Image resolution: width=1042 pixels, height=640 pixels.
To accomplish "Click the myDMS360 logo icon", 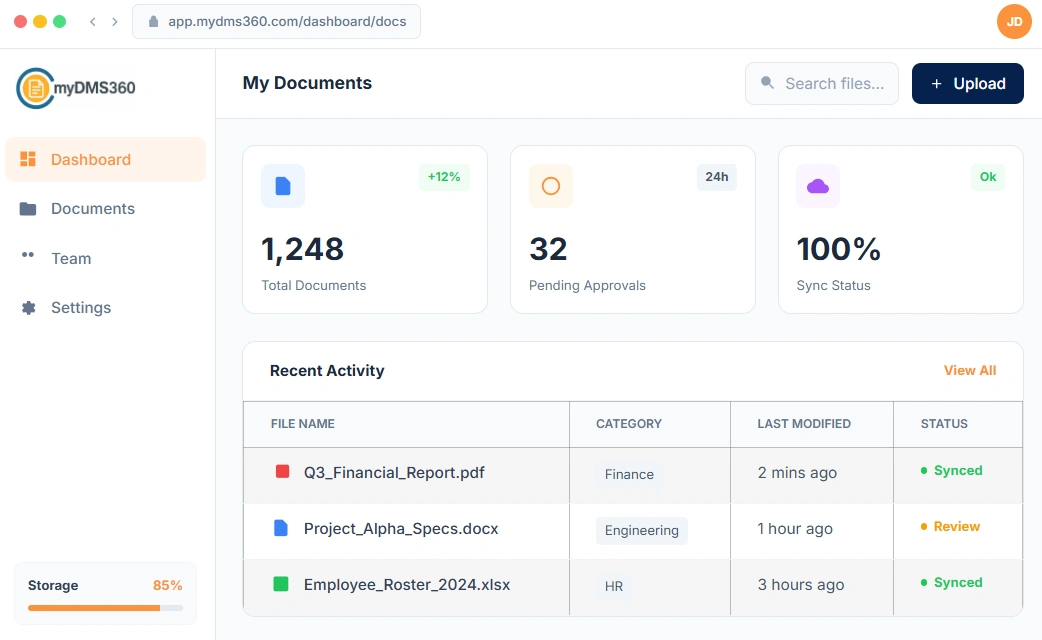I will coord(35,88).
